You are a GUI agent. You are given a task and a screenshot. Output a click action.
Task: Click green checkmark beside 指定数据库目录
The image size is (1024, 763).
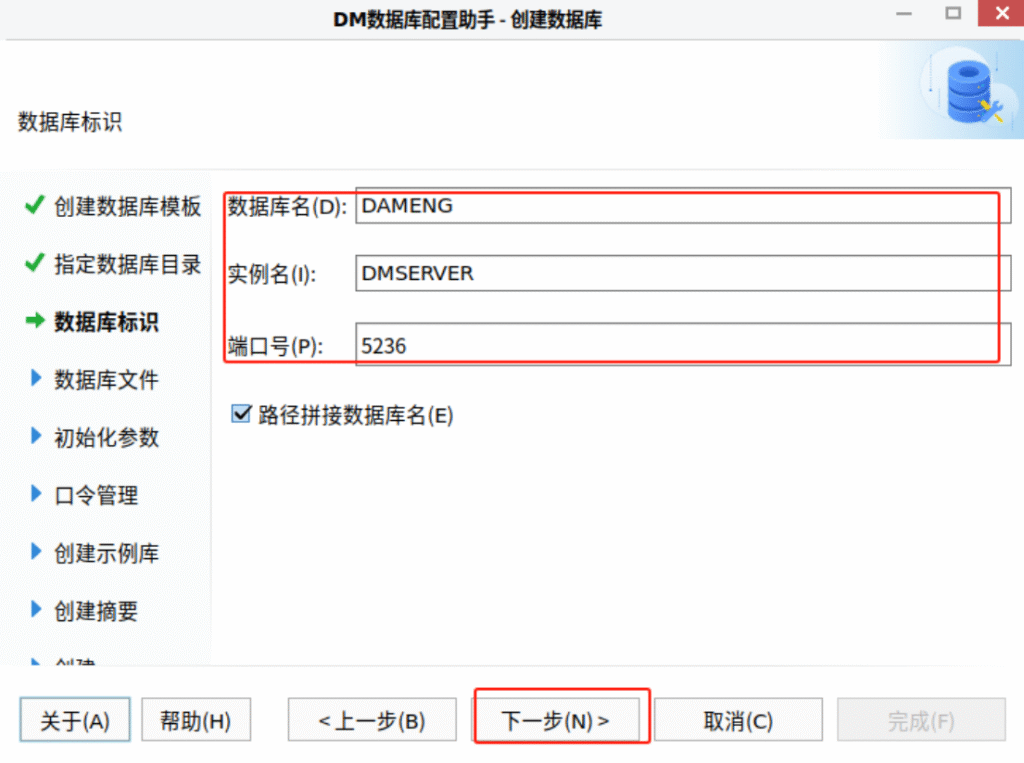(35, 264)
